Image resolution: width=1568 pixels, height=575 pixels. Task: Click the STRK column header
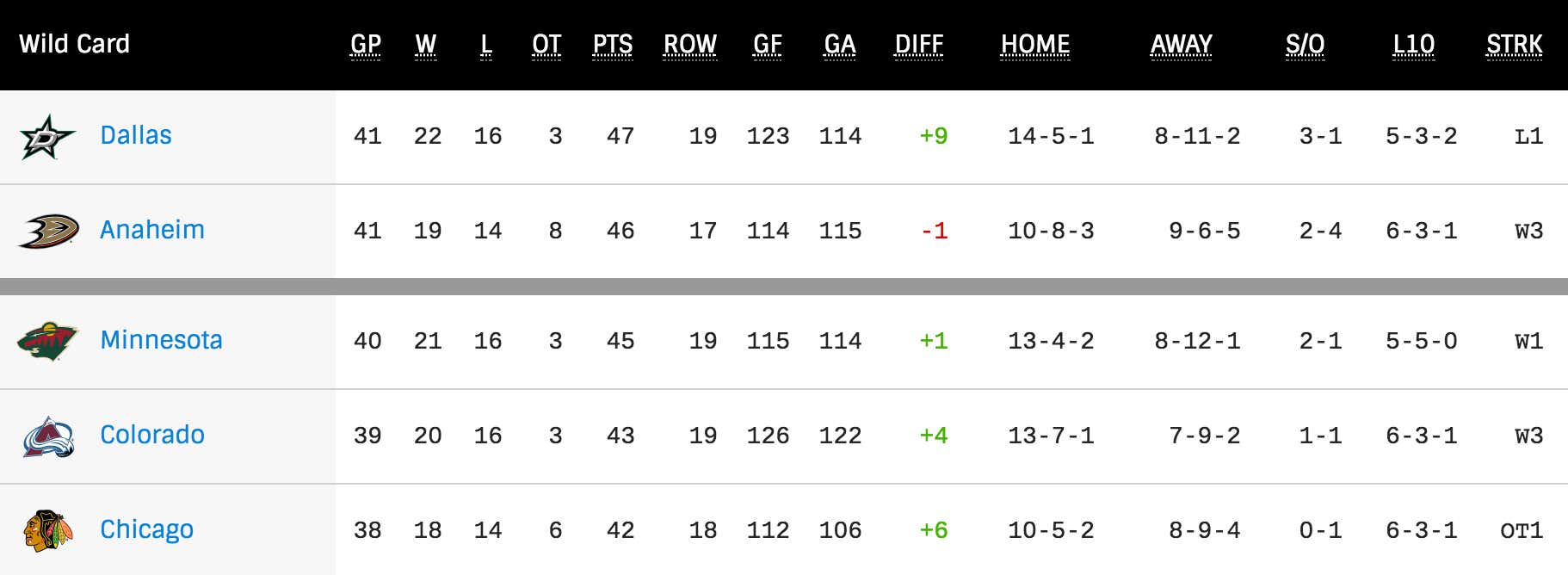1514,44
